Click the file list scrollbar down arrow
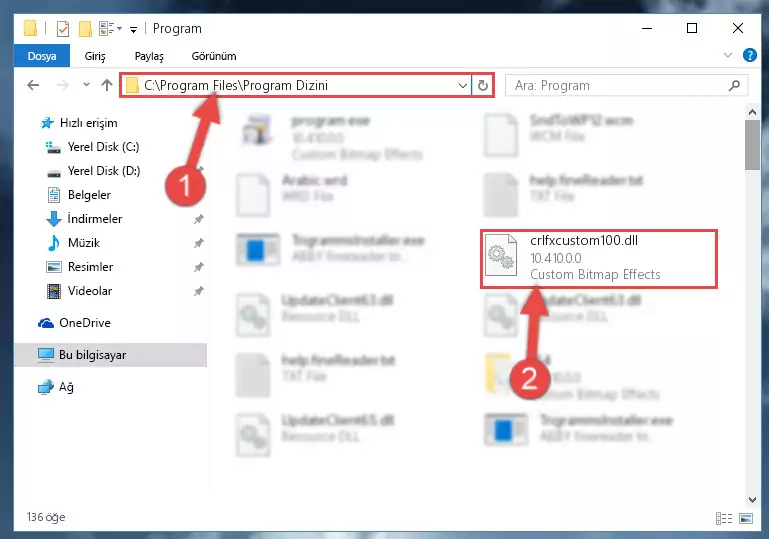Image resolution: width=769 pixels, height=539 pixels. [752, 500]
